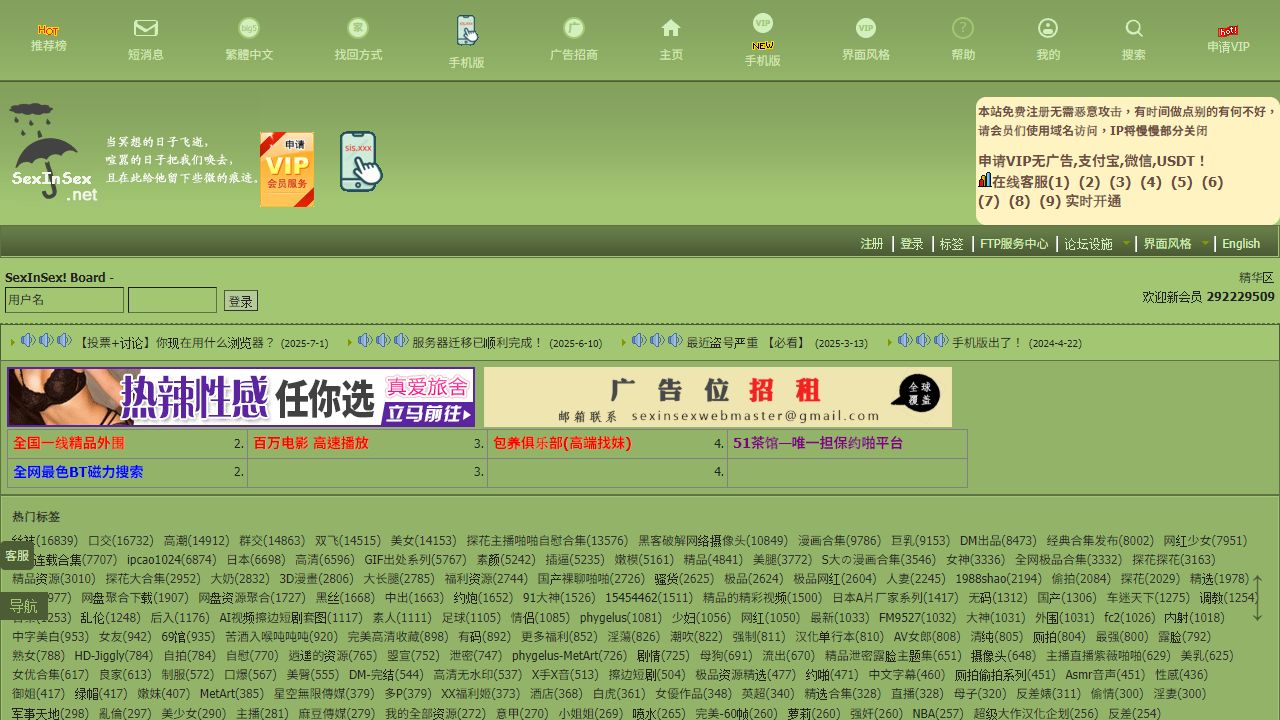Open 手机版 phone icon in top bar
This screenshot has width=1280, height=720.
pos(466,31)
